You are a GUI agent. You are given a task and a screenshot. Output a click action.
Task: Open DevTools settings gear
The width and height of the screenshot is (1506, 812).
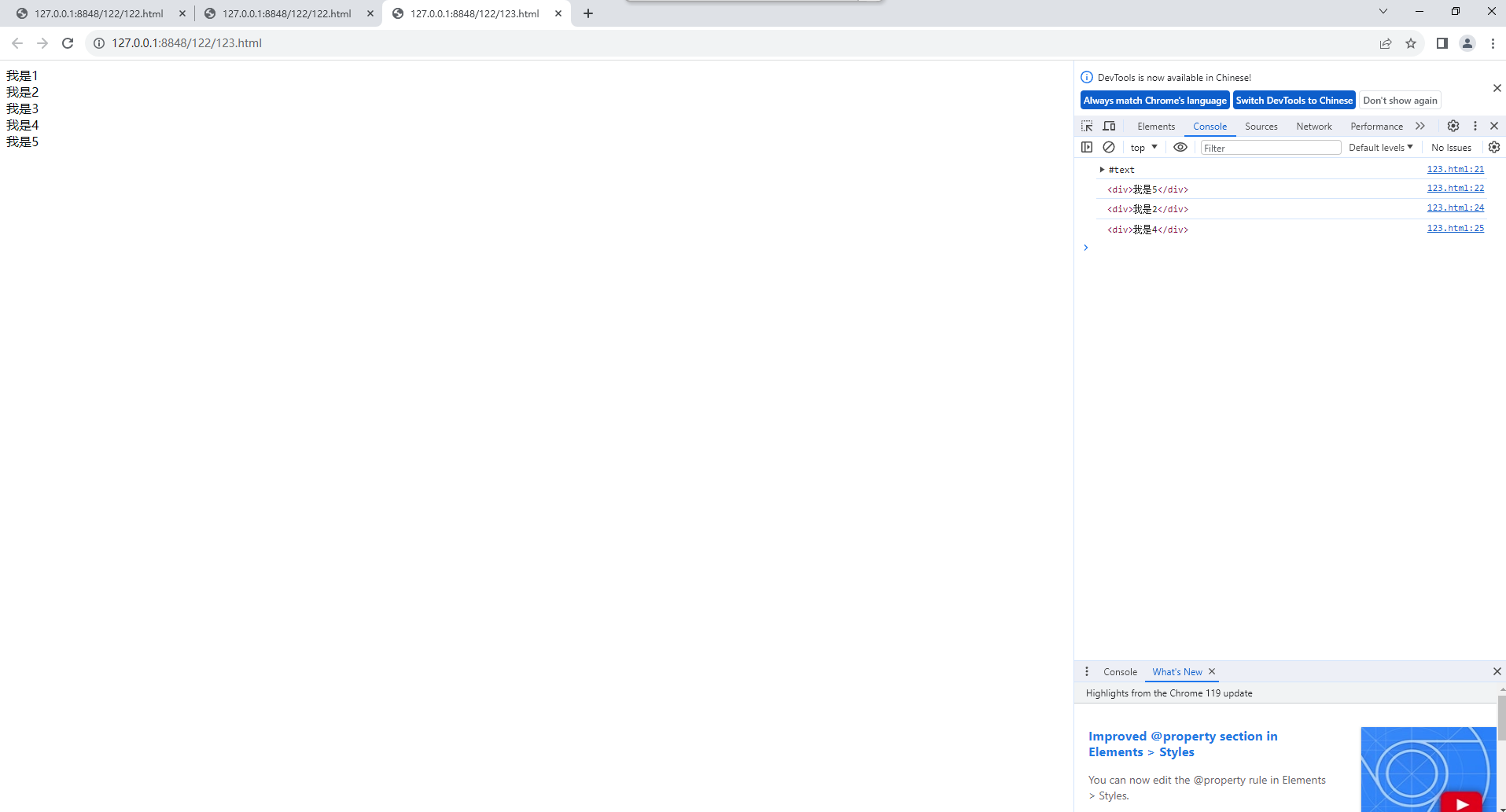pos(1453,126)
